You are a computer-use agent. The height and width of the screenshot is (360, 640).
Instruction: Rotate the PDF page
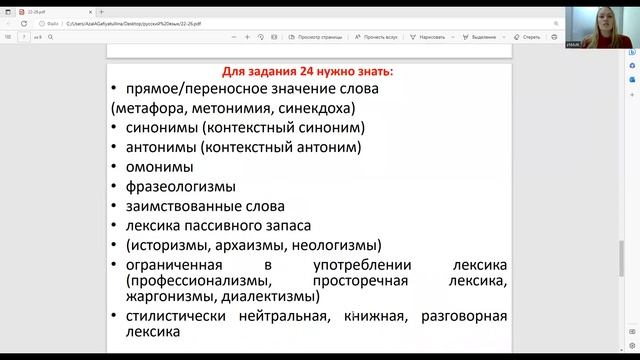[x=260, y=37]
